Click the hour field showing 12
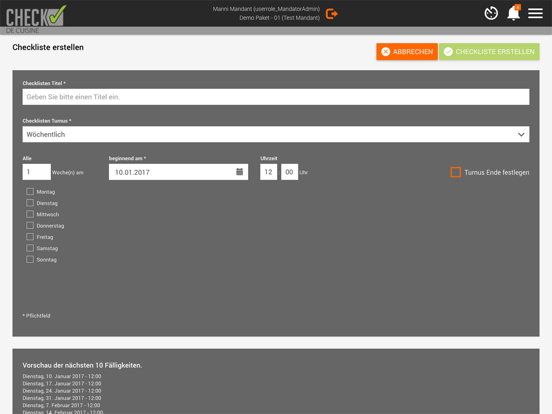This screenshot has height=414, width=552. point(268,172)
